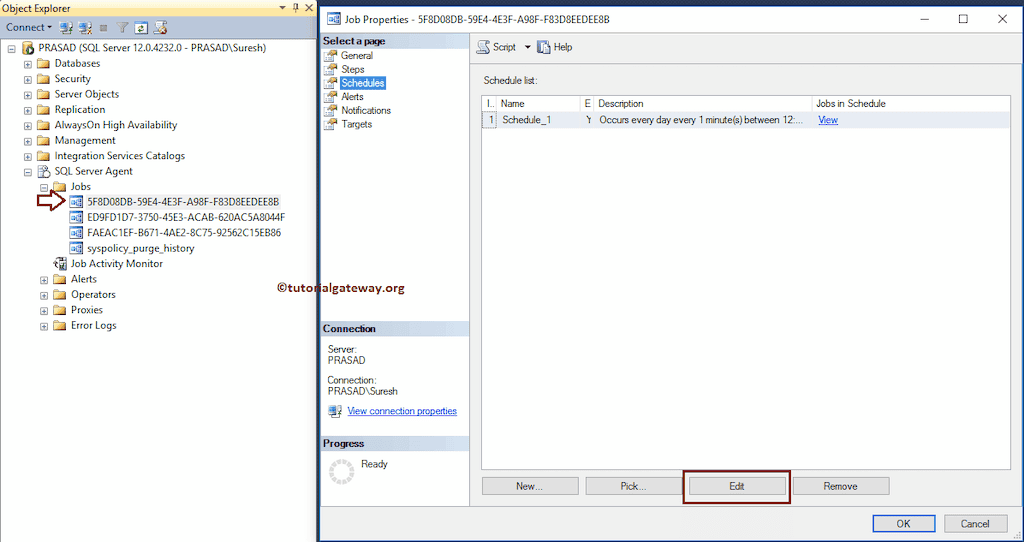Open the Connect dropdown in Object Explorer
The width and height of the screenshot is (1024, 542).
coord(29,27)
